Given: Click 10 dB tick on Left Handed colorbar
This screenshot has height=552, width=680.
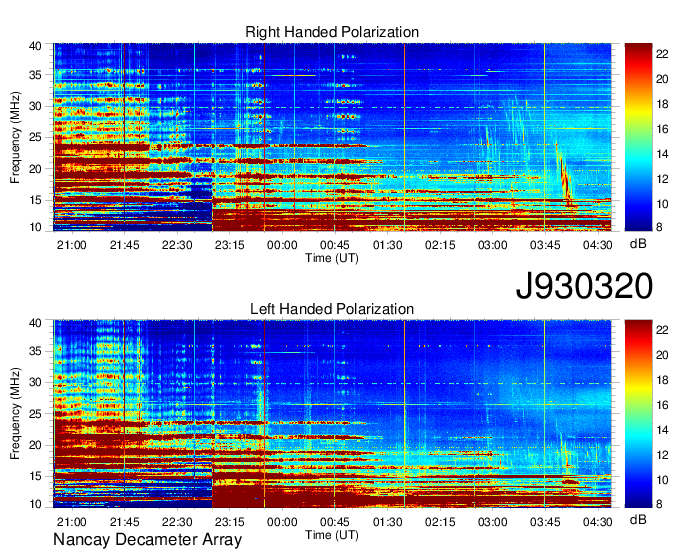Looking at the screenshot, I should pyautogui.click(x=662, y=480).
